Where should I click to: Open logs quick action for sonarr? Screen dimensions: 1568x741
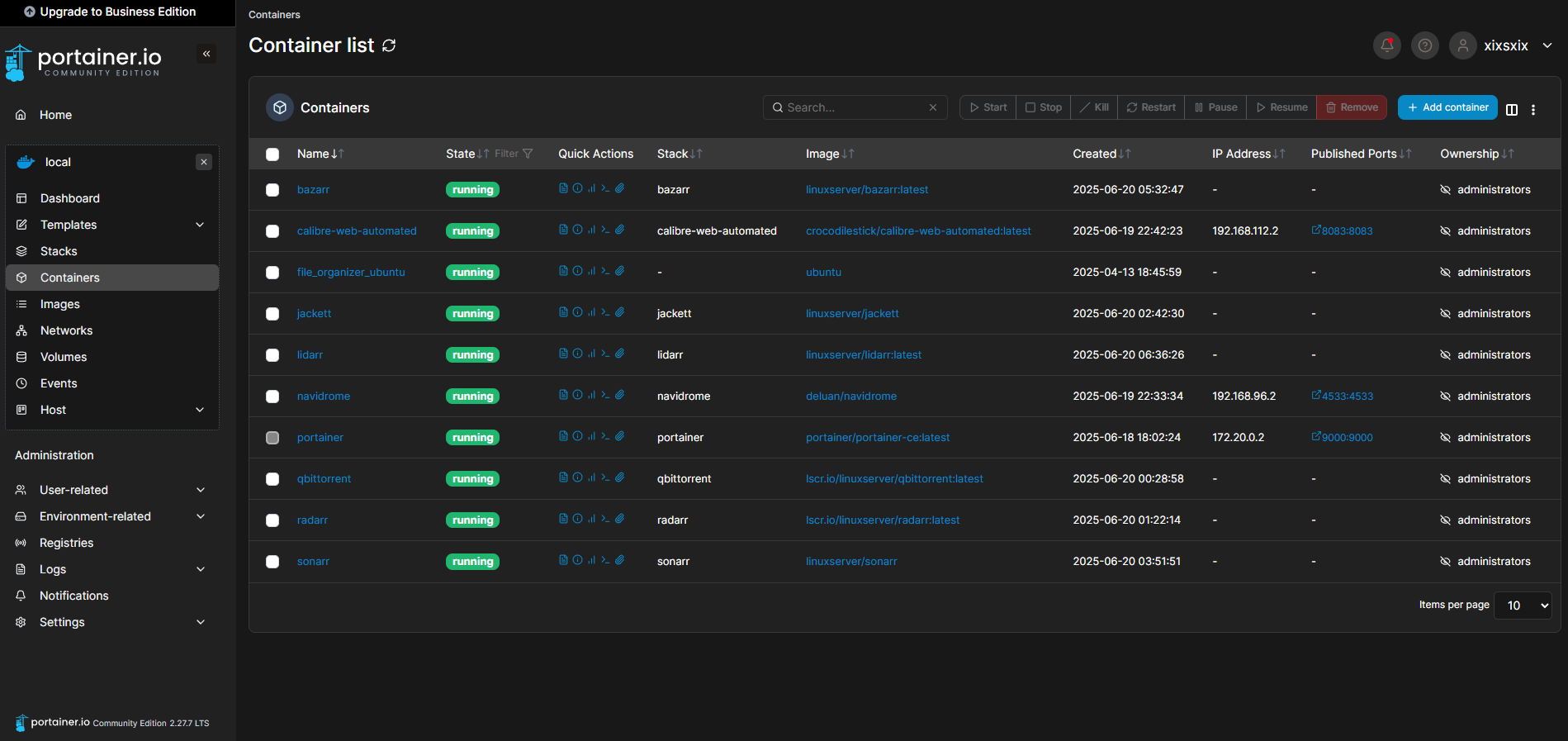click(563, 560)
